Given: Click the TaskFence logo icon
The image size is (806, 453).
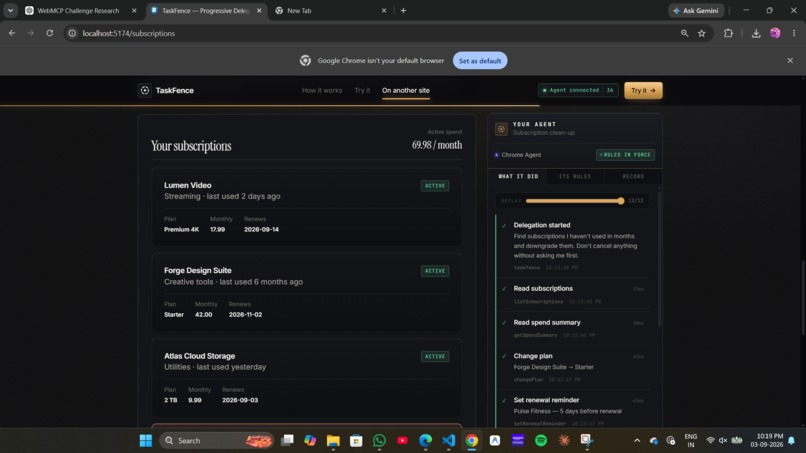Looking at the screenshot, I should (x=145, y=90).
